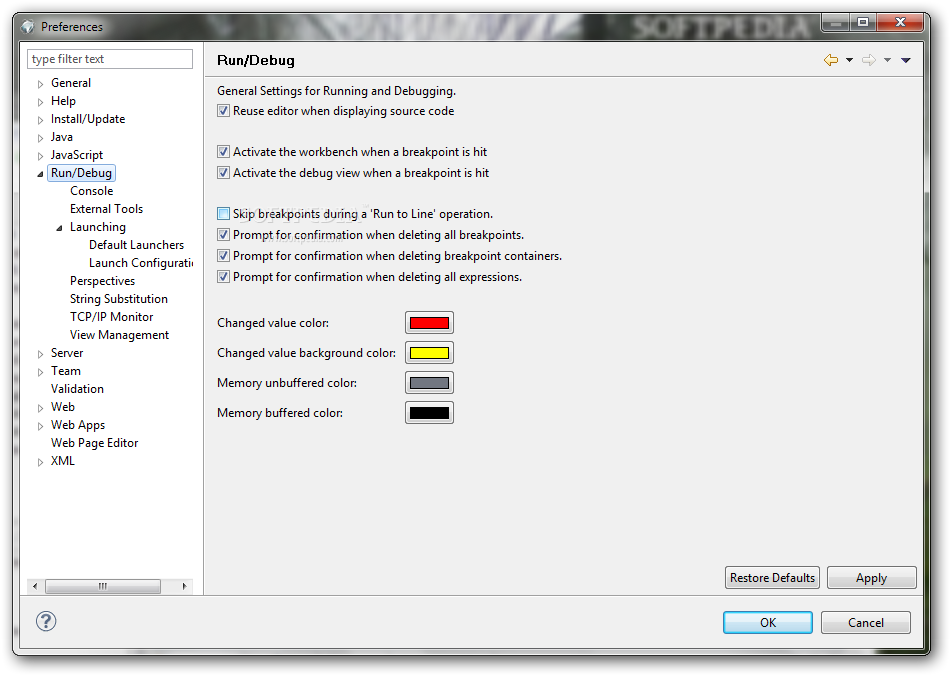The width and height of the screenshot is (951, 676).
Task: Collapse the Run/Debug tree node
Action: point(40,174)
